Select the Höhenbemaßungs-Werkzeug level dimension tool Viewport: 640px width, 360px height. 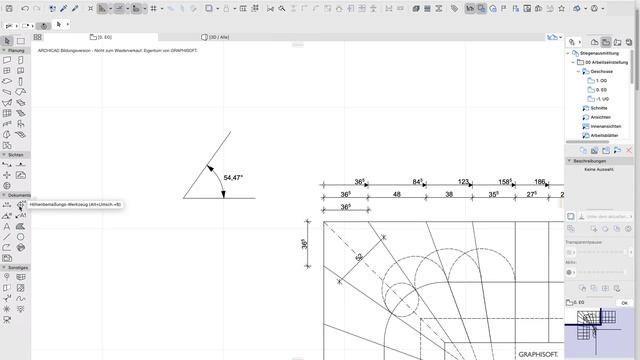[20, 205]
